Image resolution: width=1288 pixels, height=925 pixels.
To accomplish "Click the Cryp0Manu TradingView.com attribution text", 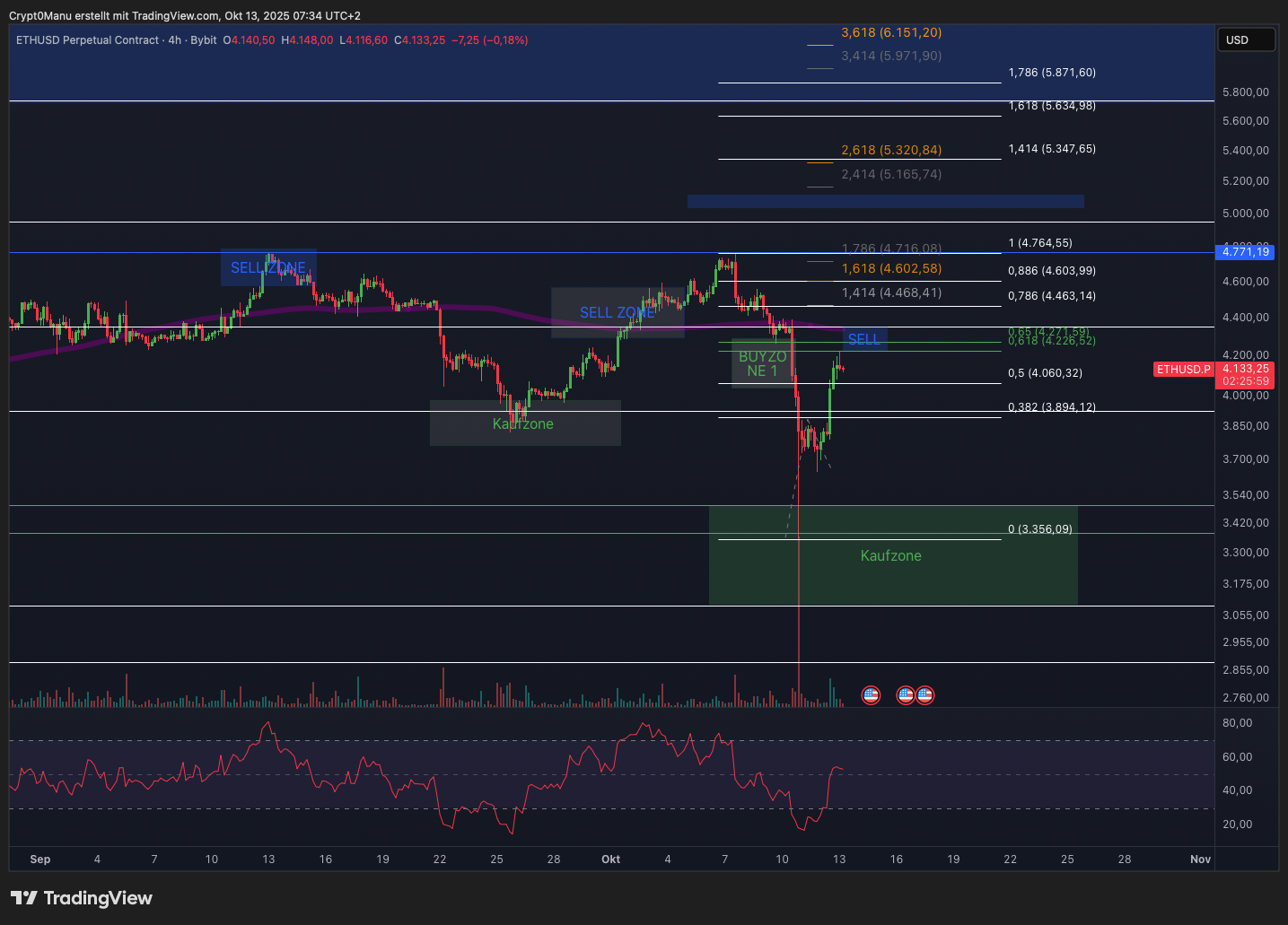I will [x=184, y=15].
